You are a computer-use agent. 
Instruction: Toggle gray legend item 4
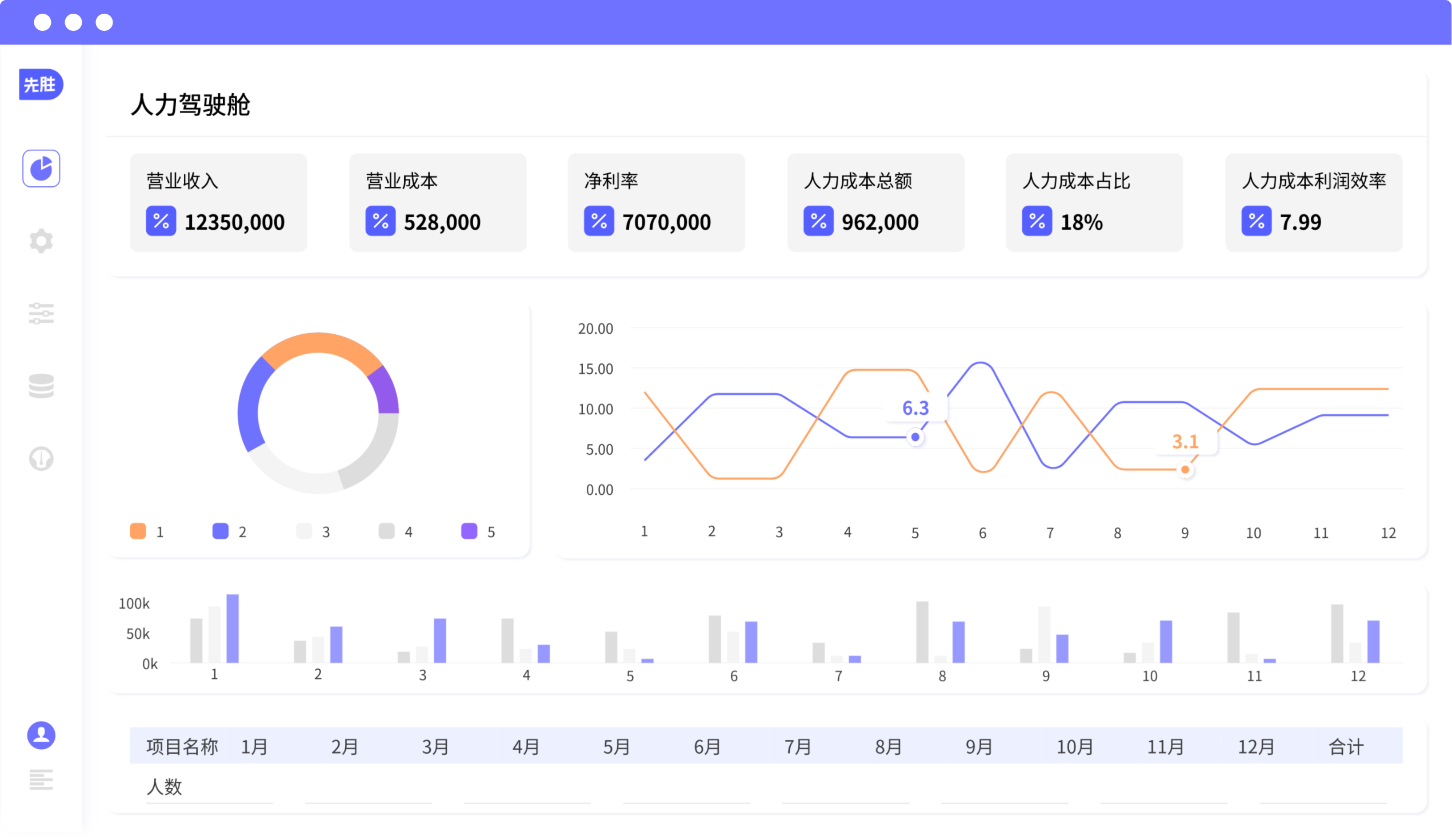(x=387, y=531)
